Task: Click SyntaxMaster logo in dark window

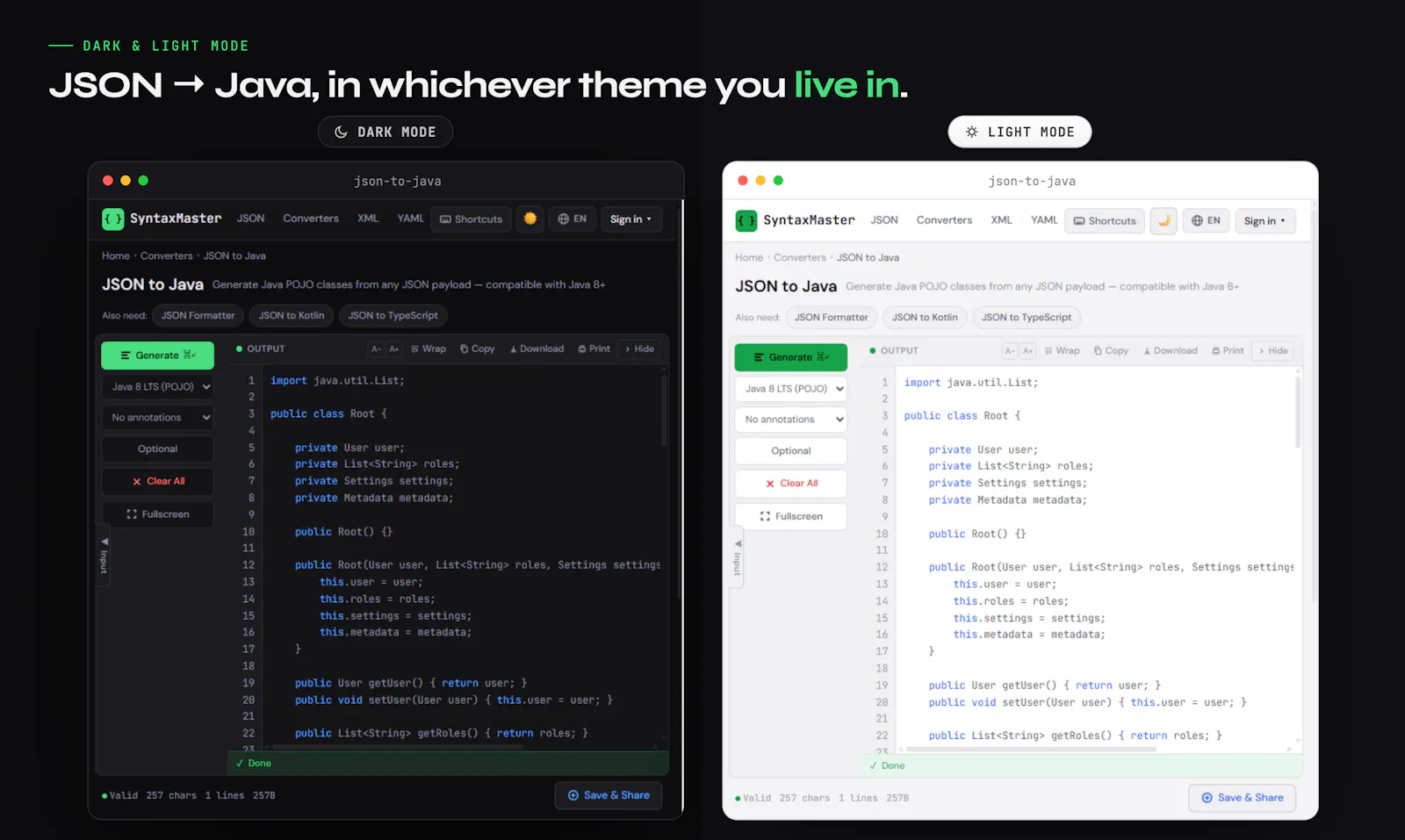Action: [162, 219]
